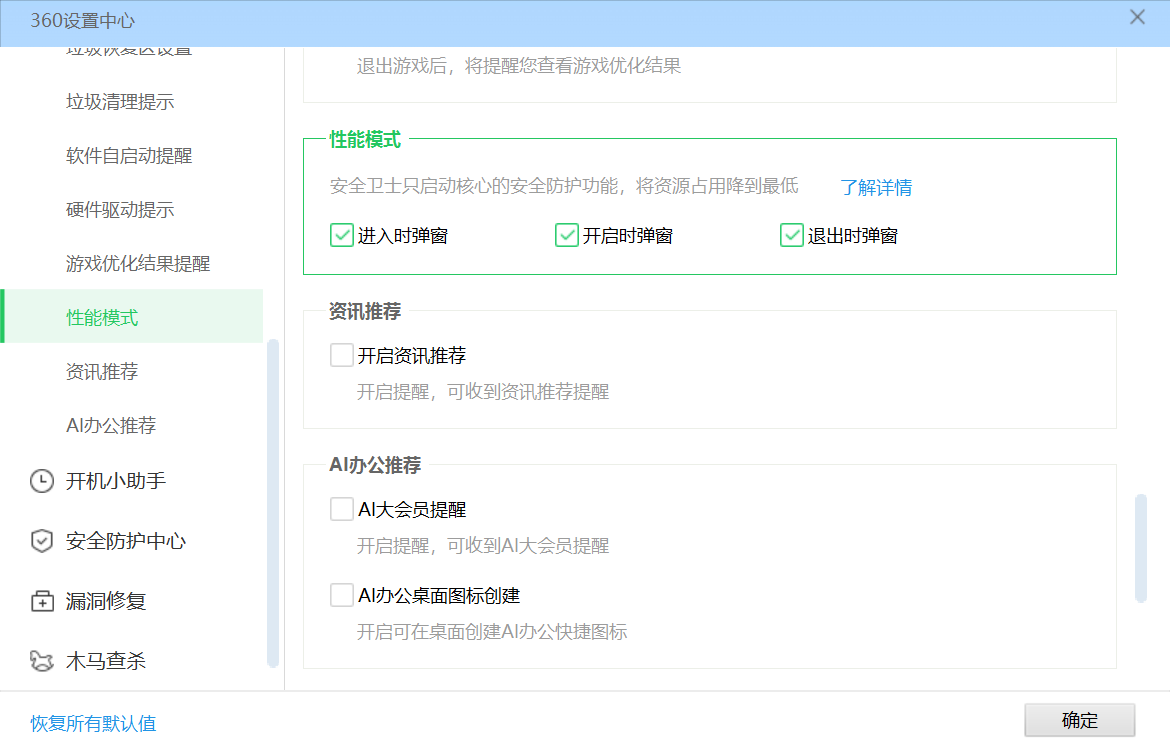Click the horse icon for 木马查杀
1170x750 pixels.
coord(42,661)
